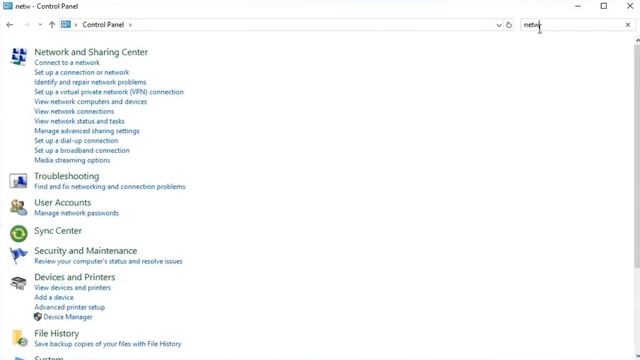Viewport: 640px width, 360px height.
Task: Open Save backup copies with File History
Action: [108, 344]
